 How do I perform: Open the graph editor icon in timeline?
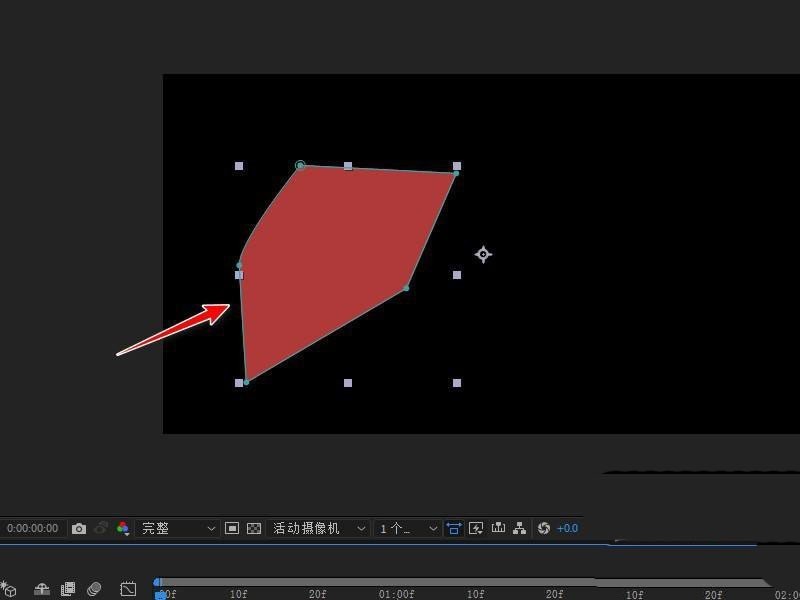(x=128, y=589)
